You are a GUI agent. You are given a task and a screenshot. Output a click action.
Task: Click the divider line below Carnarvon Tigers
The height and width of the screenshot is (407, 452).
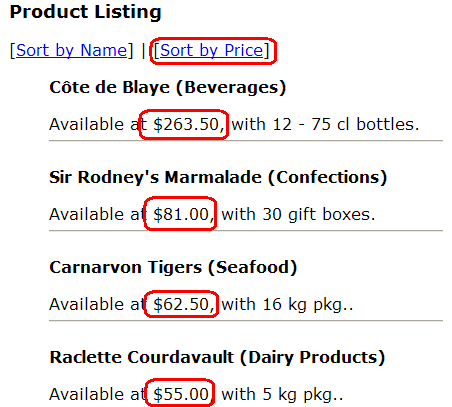[x=246, y=321]
